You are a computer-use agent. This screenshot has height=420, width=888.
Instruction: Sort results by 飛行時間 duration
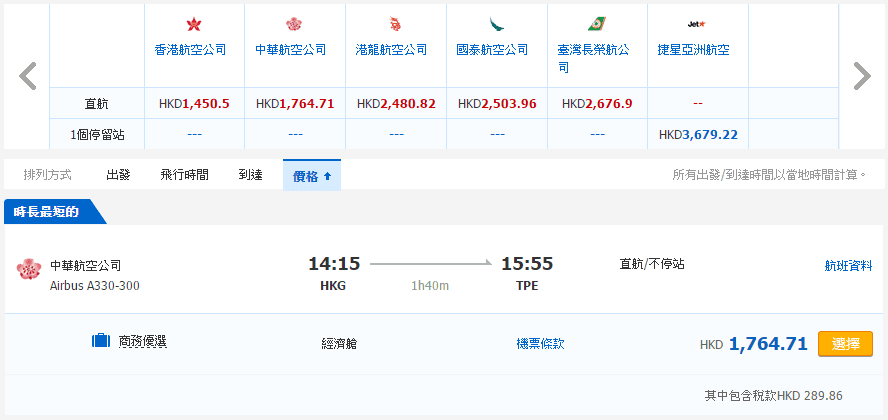pos(184,175)
